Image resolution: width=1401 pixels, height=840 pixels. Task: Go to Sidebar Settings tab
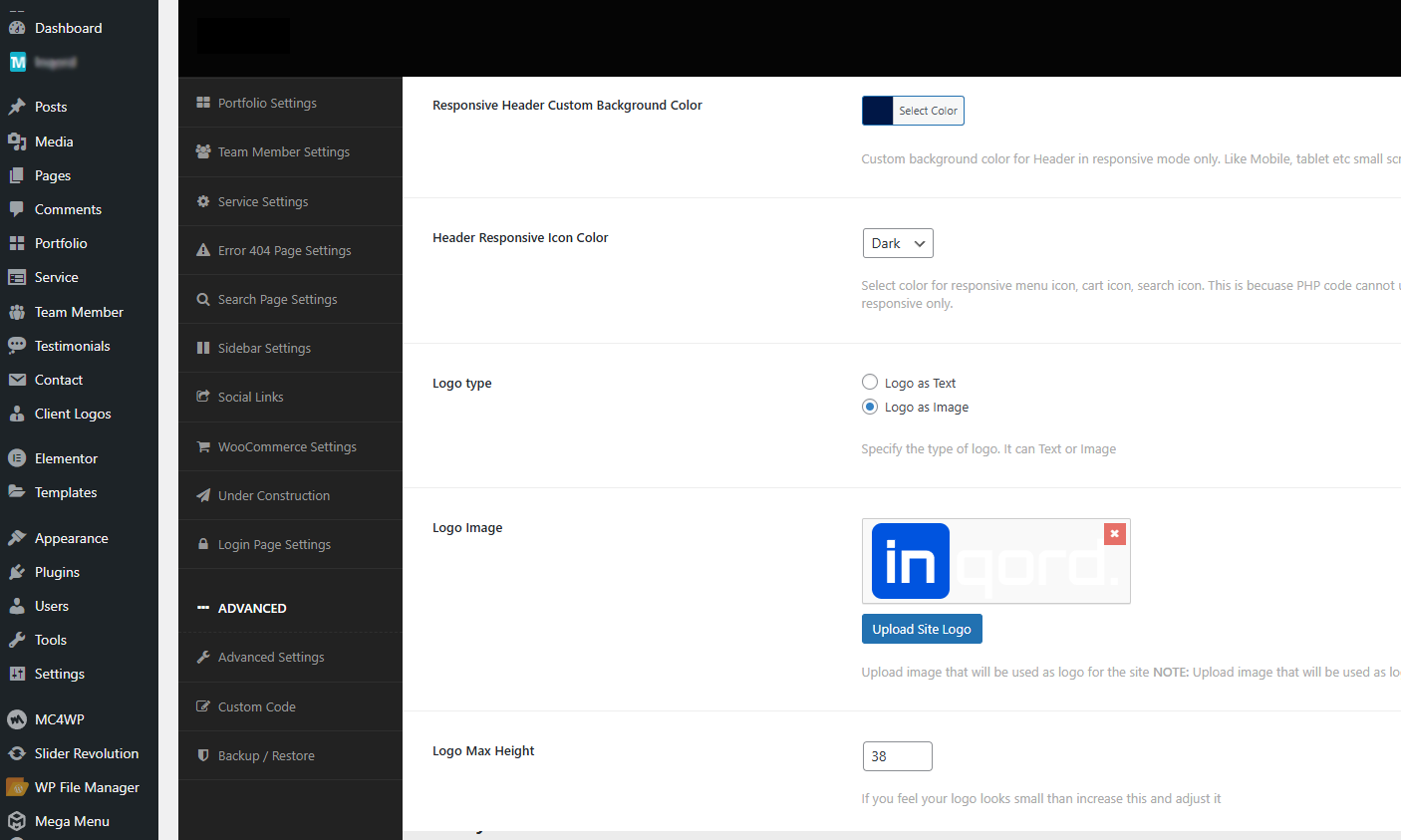[x=290, y=348]
